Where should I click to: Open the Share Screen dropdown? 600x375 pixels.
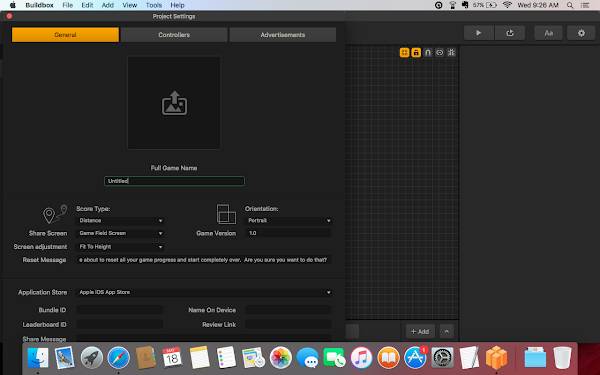(120, 233)
